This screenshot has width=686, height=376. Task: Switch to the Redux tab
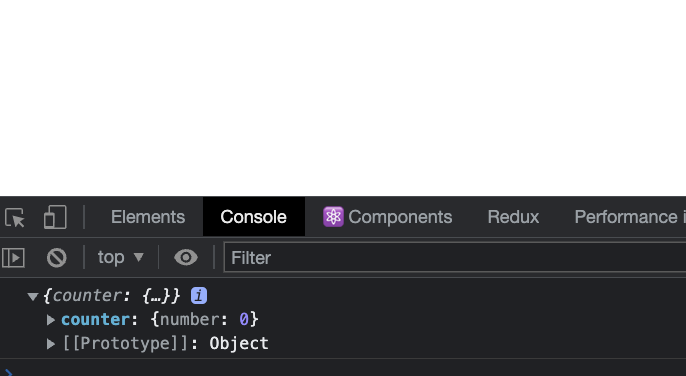(513, 217)
